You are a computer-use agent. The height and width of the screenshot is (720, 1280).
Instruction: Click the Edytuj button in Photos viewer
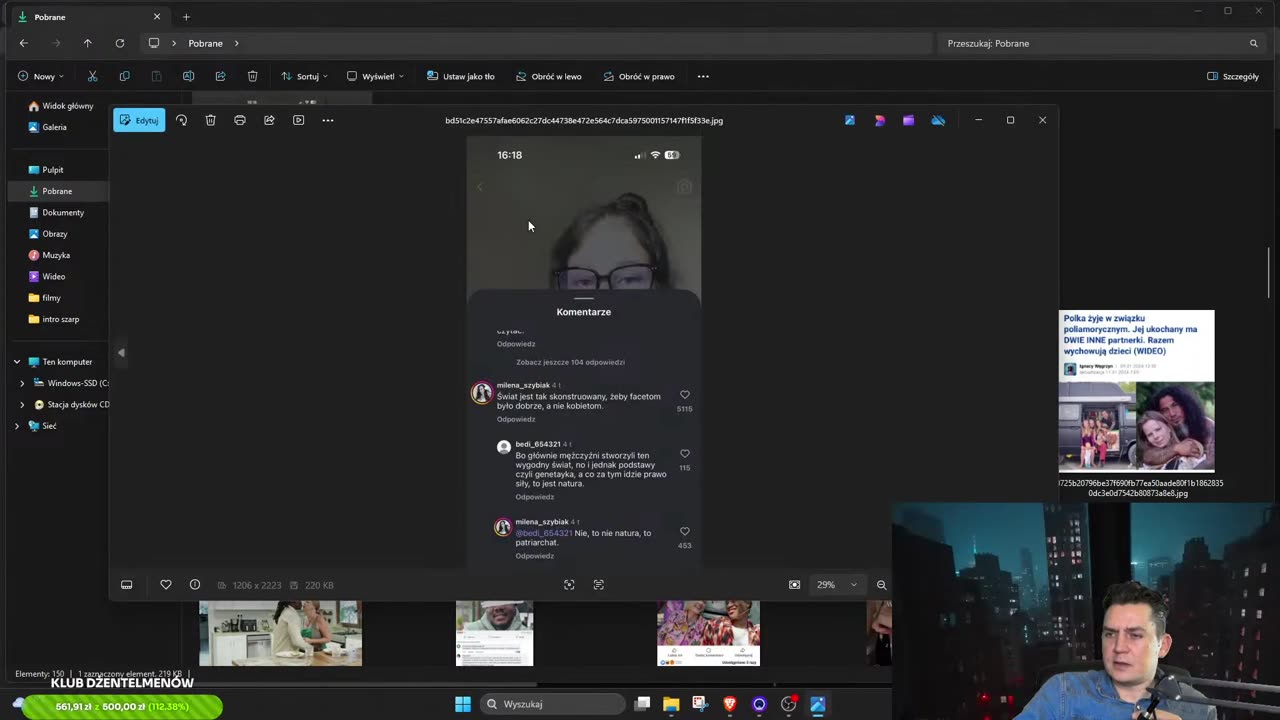pos(139,120)
